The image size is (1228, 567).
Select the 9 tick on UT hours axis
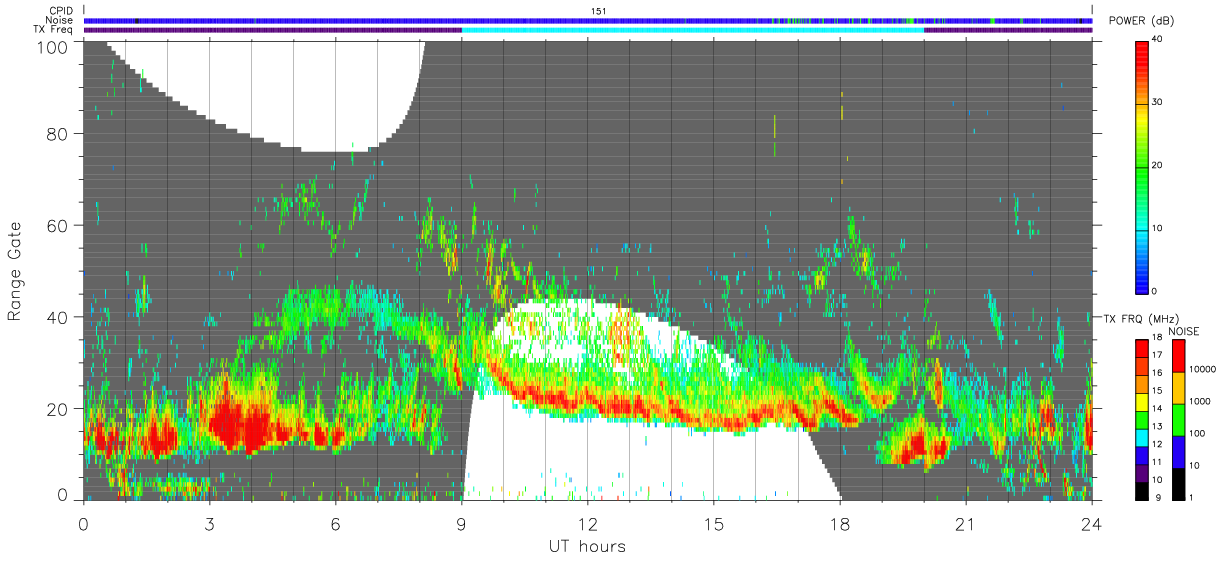(x=461, y=523)
